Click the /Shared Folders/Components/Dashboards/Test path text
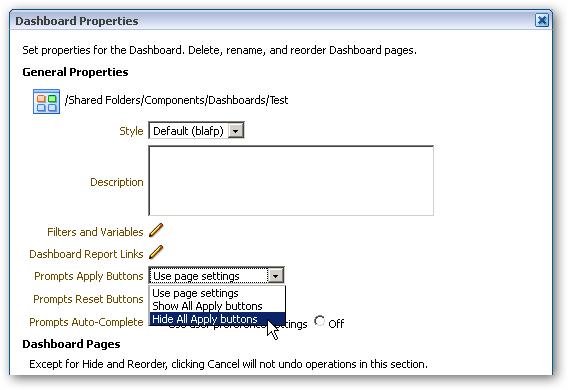Screen dimensions: 568x390 point(176,100)
